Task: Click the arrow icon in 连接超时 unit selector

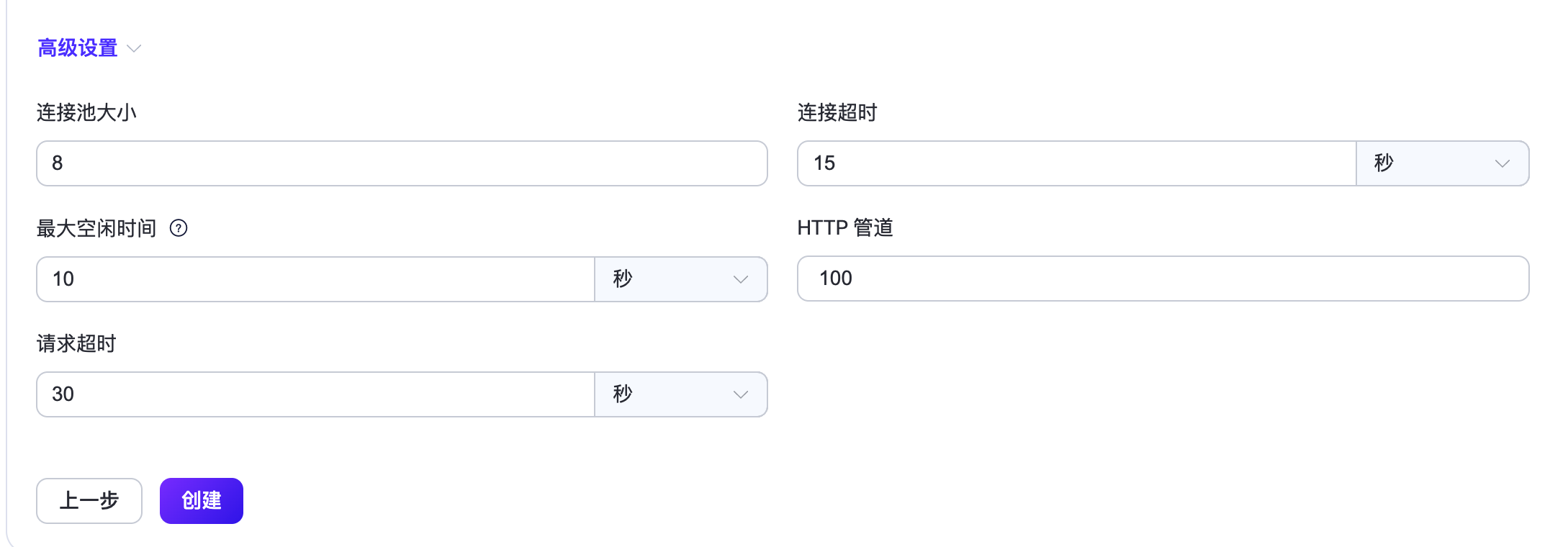Action: [1502, 163]
